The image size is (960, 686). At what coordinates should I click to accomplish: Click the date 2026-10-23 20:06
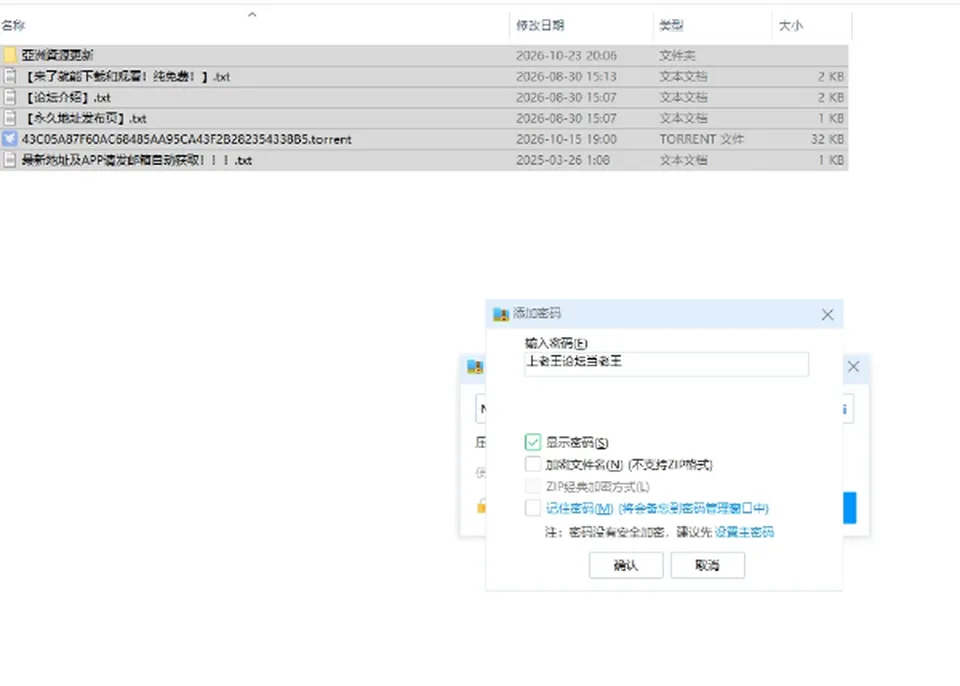point(566,55)
